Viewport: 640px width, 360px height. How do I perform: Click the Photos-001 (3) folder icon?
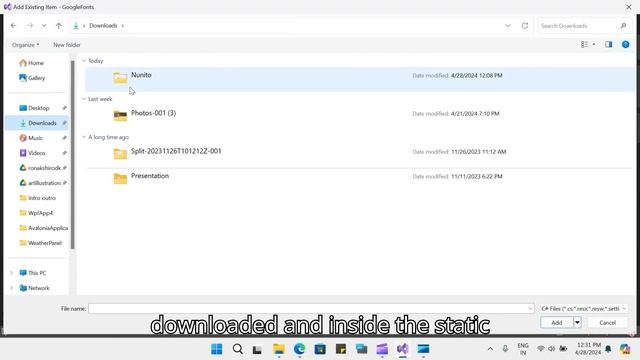(120, 116)
